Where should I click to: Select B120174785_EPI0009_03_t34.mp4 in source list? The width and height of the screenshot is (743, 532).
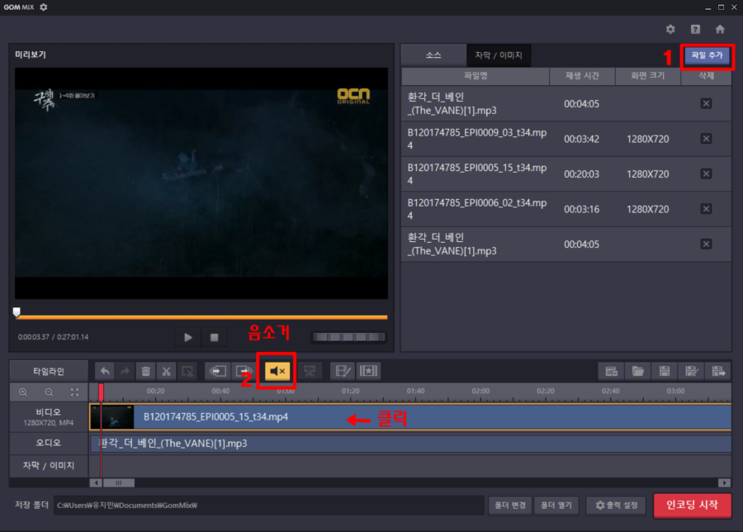click(566, 139)
